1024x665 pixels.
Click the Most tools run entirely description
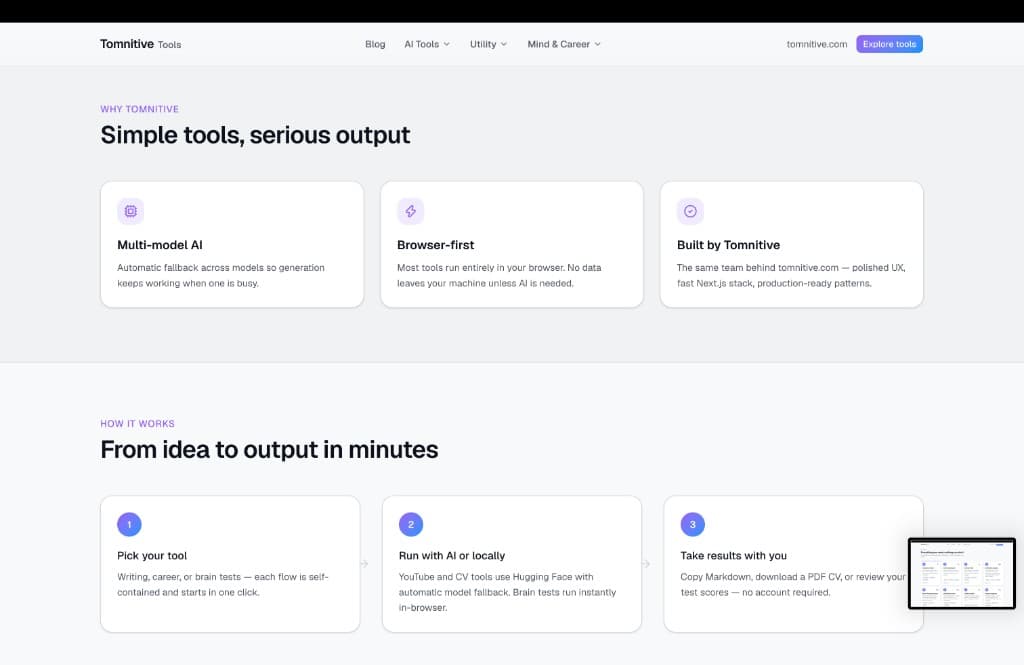coord(499,275)
